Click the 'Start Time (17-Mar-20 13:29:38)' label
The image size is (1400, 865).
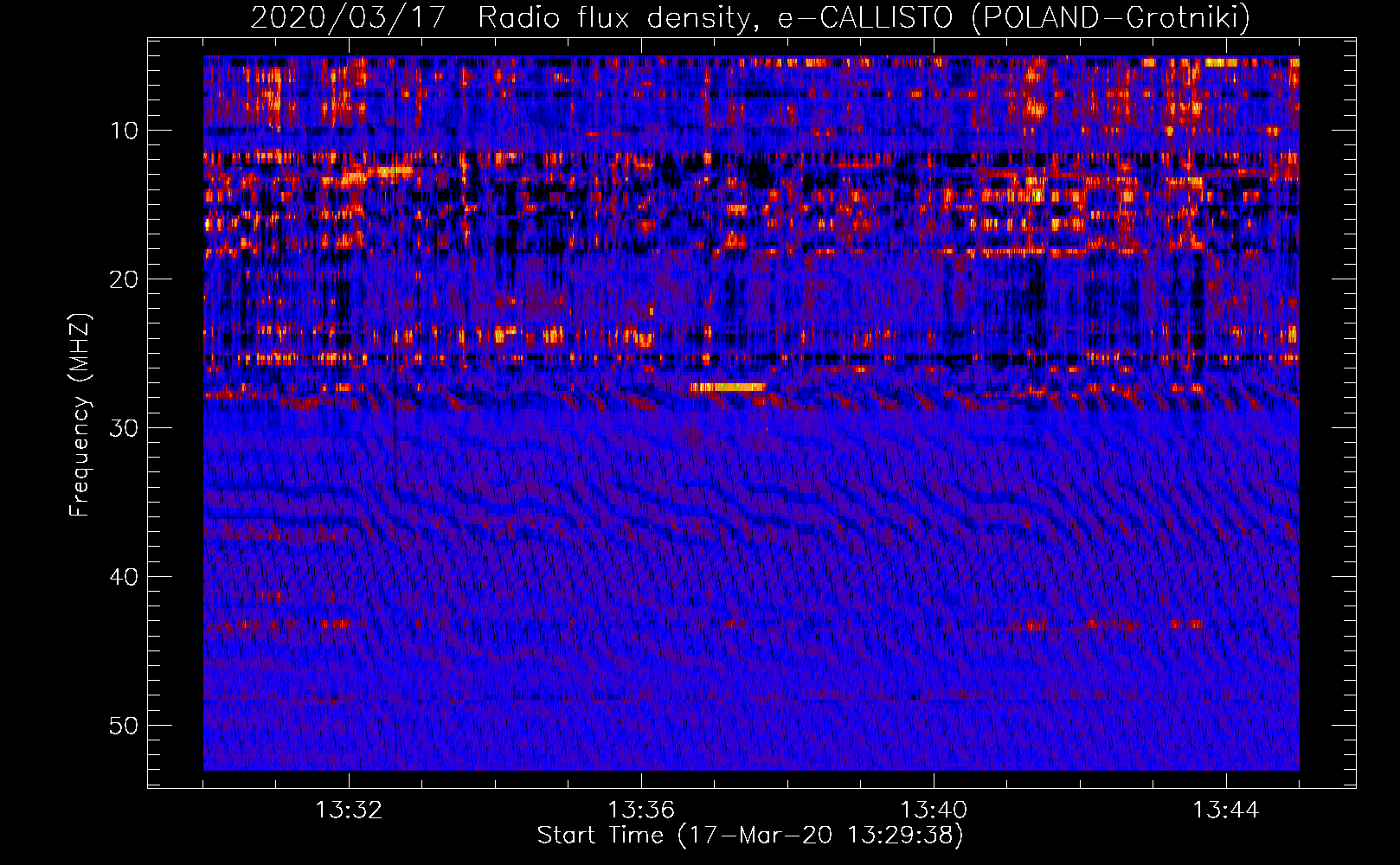coord(750,836)
